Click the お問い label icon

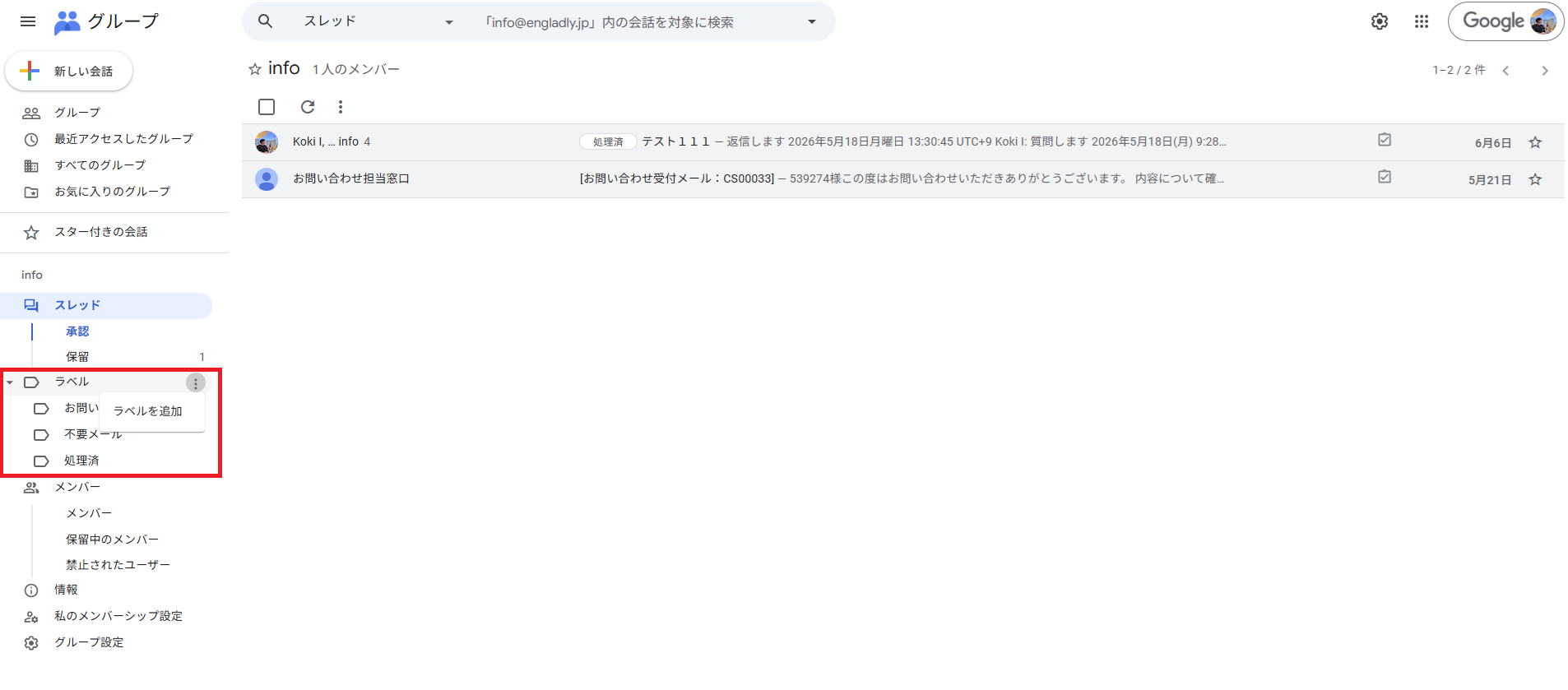pyautogui.click(x=41, y=409)
